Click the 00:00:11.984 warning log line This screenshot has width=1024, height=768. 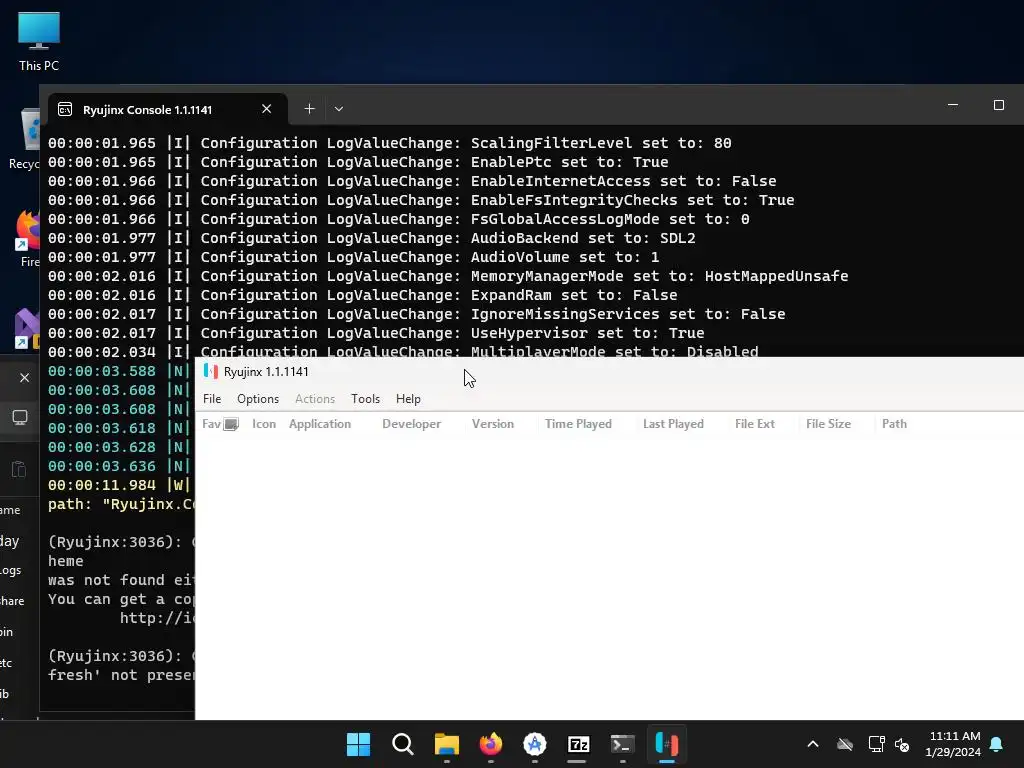[121, 485]
